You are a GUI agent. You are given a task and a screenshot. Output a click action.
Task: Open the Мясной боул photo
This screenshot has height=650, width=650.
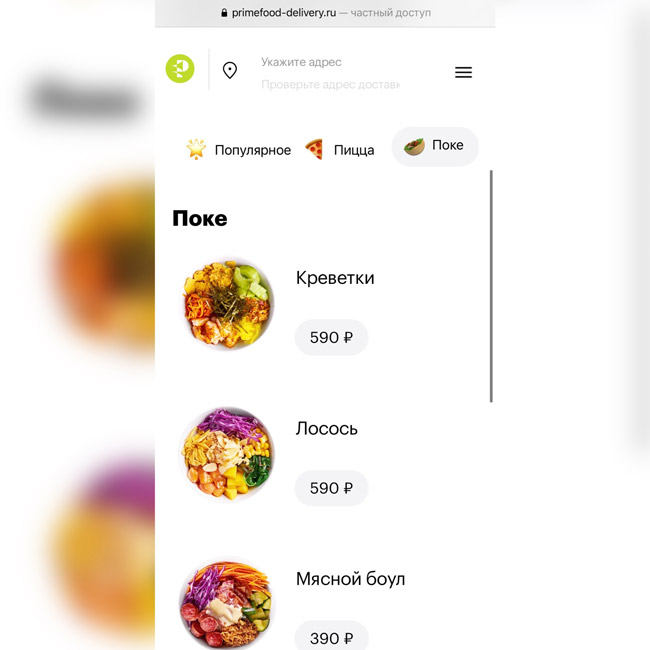(x=227, y=604)
